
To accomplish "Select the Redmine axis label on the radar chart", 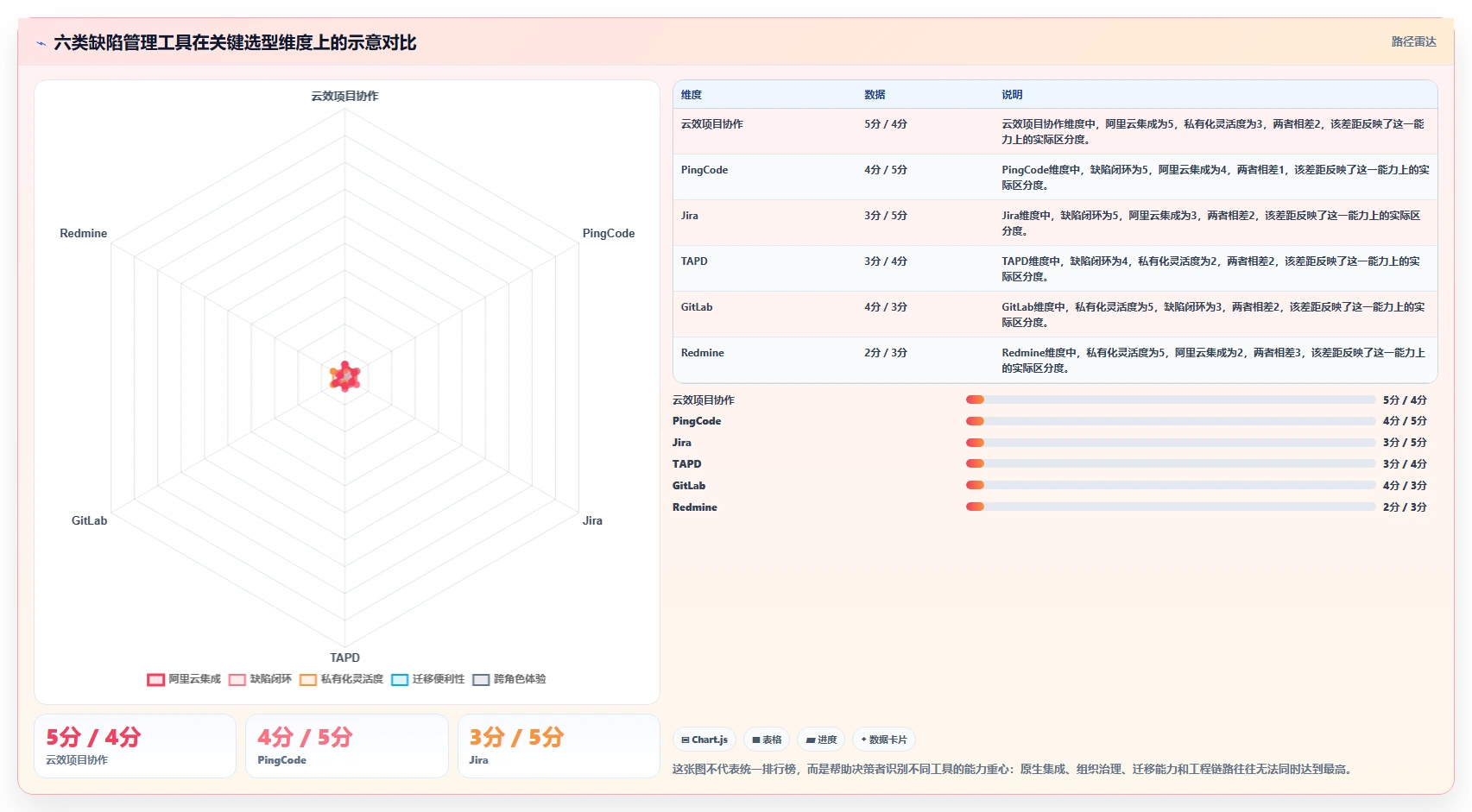I will [x=84, y=233].
